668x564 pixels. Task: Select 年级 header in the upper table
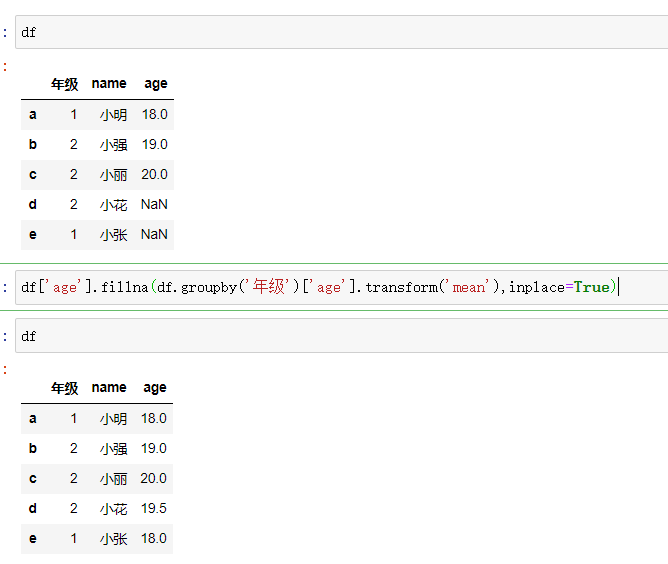pos(65,84)
